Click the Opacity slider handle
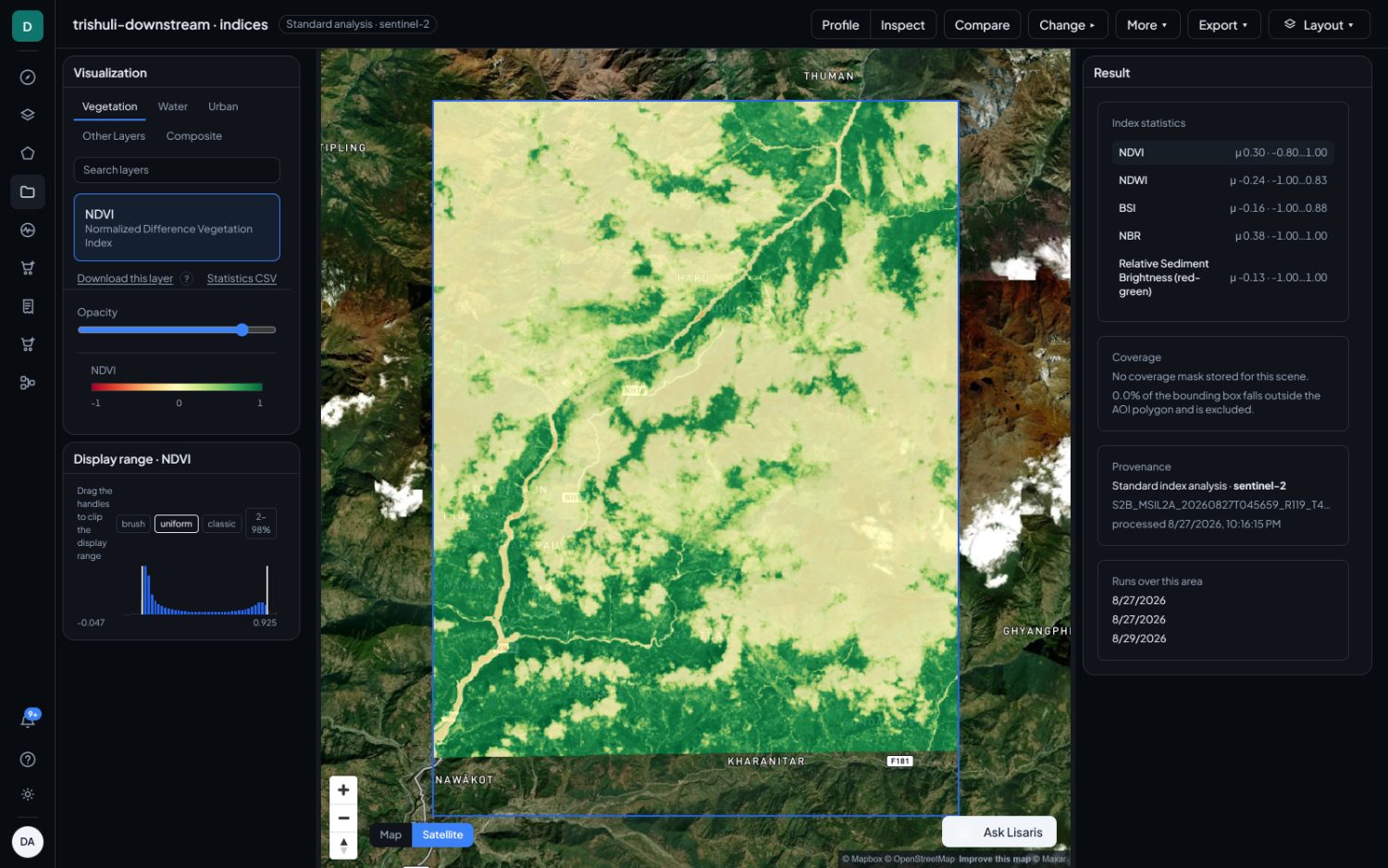1388x868 pixels. pyautogui.click(x=242, y=330)
